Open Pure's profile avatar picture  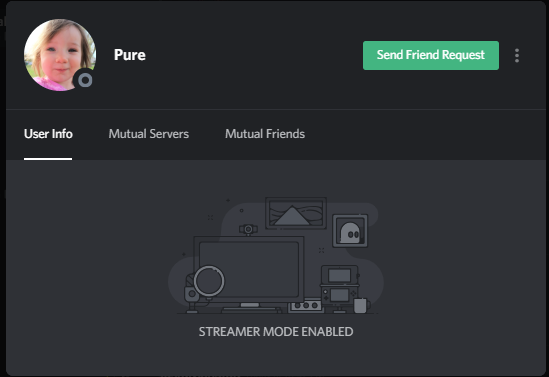(60, 55)
